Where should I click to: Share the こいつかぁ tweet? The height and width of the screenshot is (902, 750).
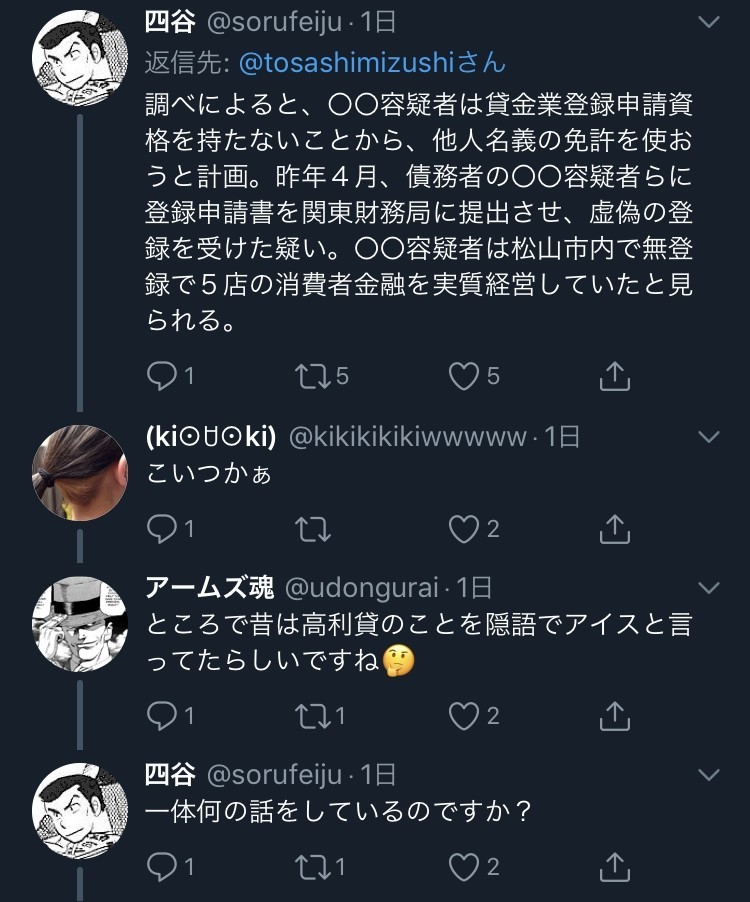pyautogui.click(x=614, y=527)
